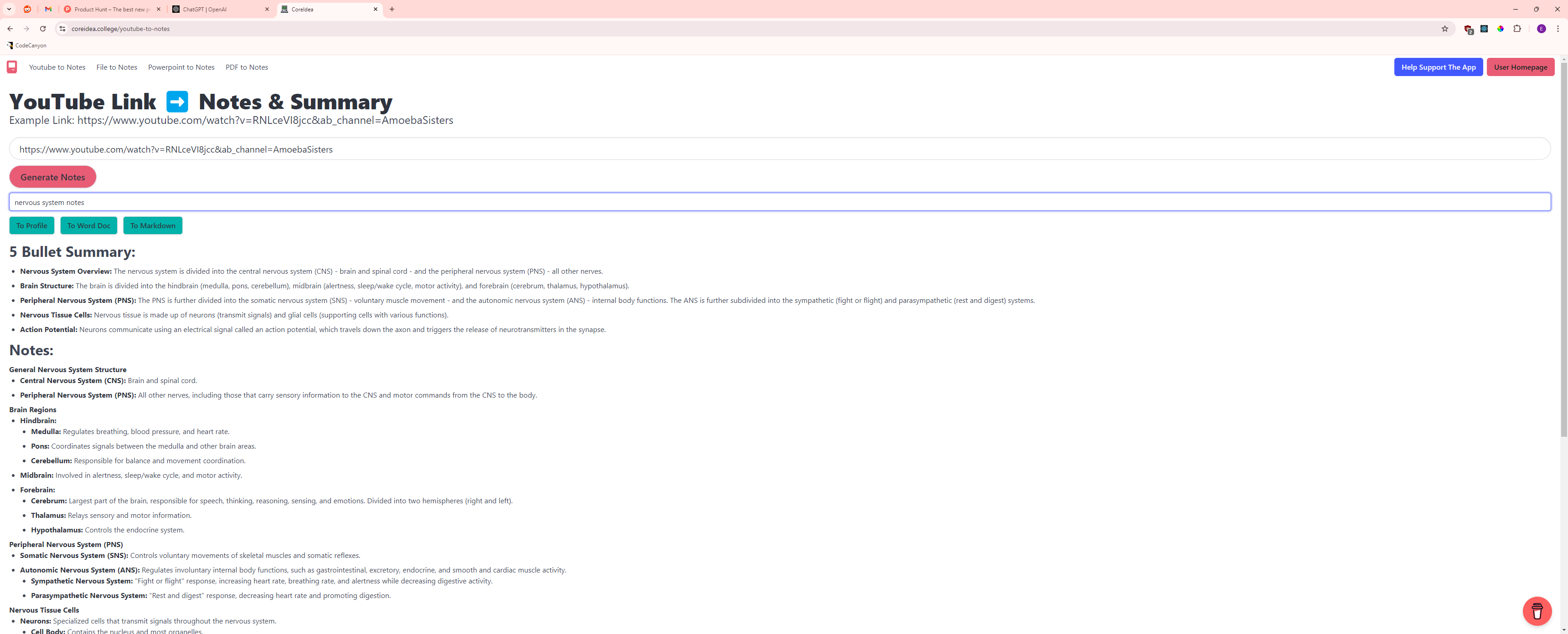Viewport: 1568px width, 634px height.
Task: Open PDF to Notes navigation link
Action: [247, 67]
